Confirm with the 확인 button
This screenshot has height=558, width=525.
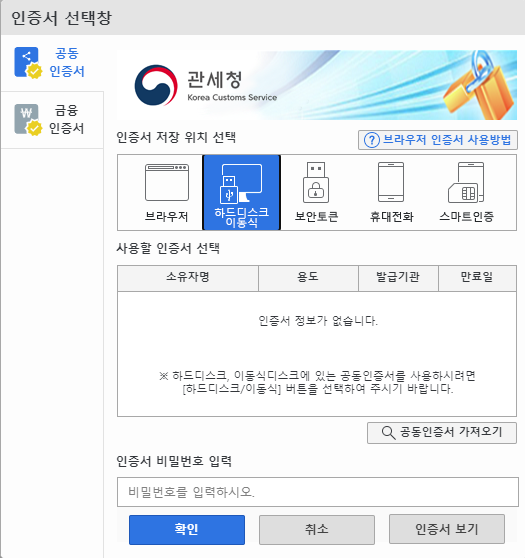point(187,530)
